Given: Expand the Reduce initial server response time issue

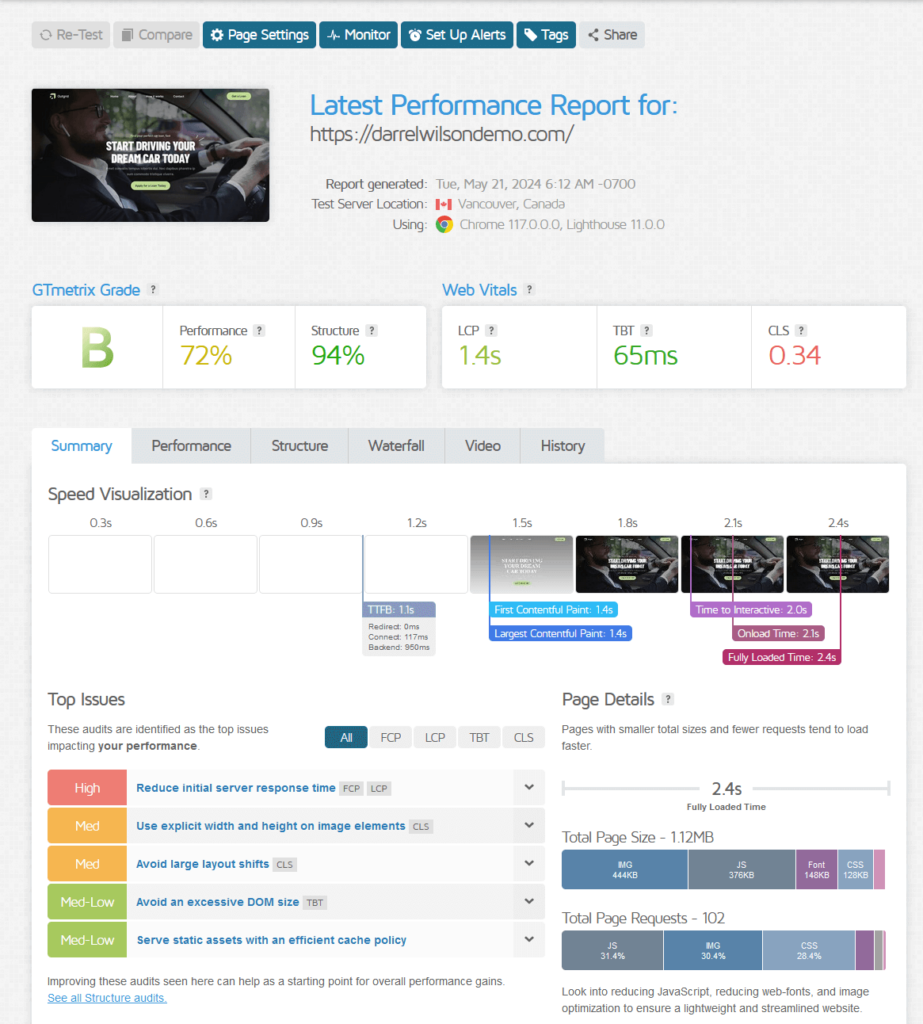Looking at the screenshot, I should click(x=529, y=788).
